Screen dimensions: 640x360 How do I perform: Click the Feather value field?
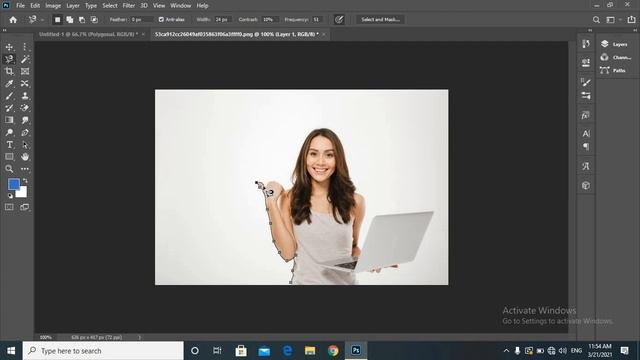(x=142, y=20)
